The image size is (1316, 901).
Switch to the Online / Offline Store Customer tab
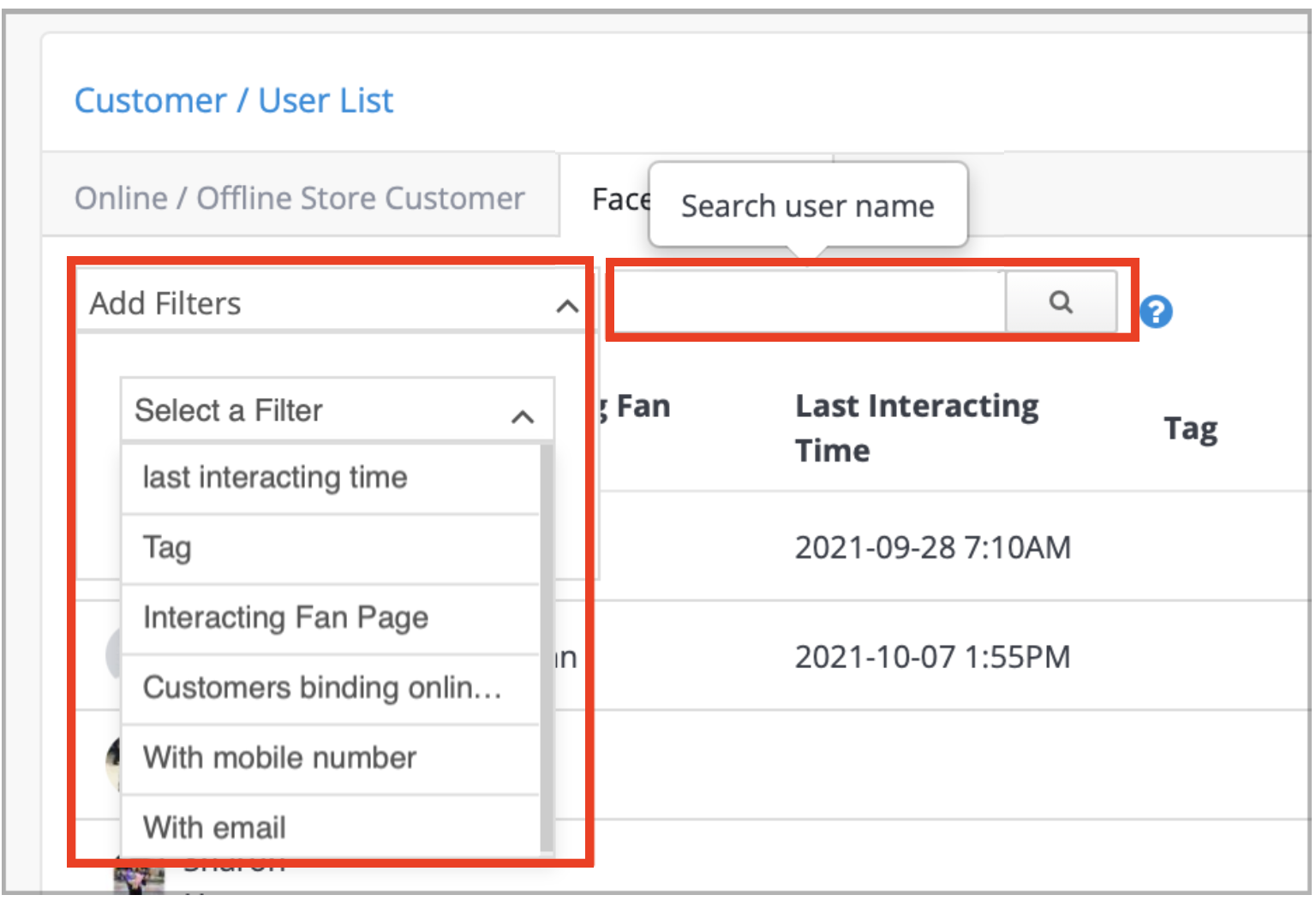(300, 197)
